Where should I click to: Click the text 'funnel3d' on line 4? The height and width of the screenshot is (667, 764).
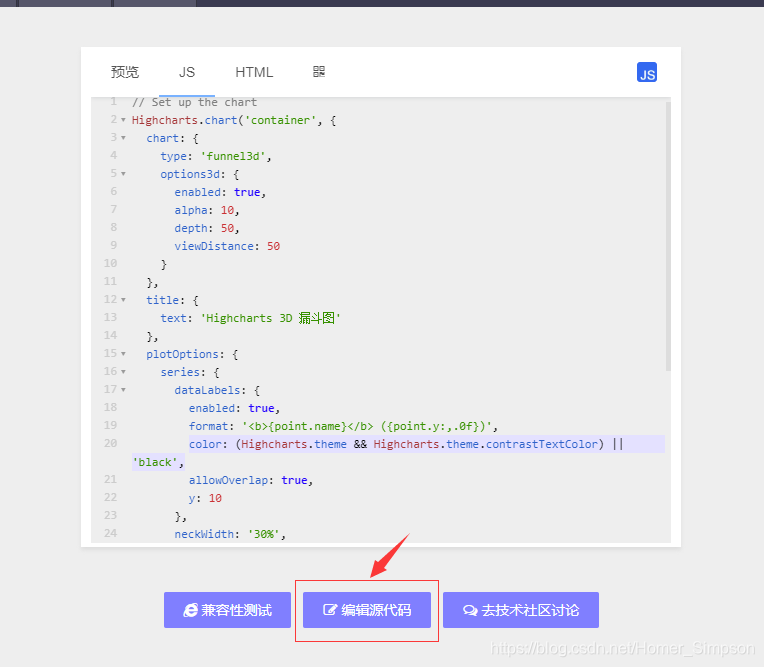coord(233,156)
